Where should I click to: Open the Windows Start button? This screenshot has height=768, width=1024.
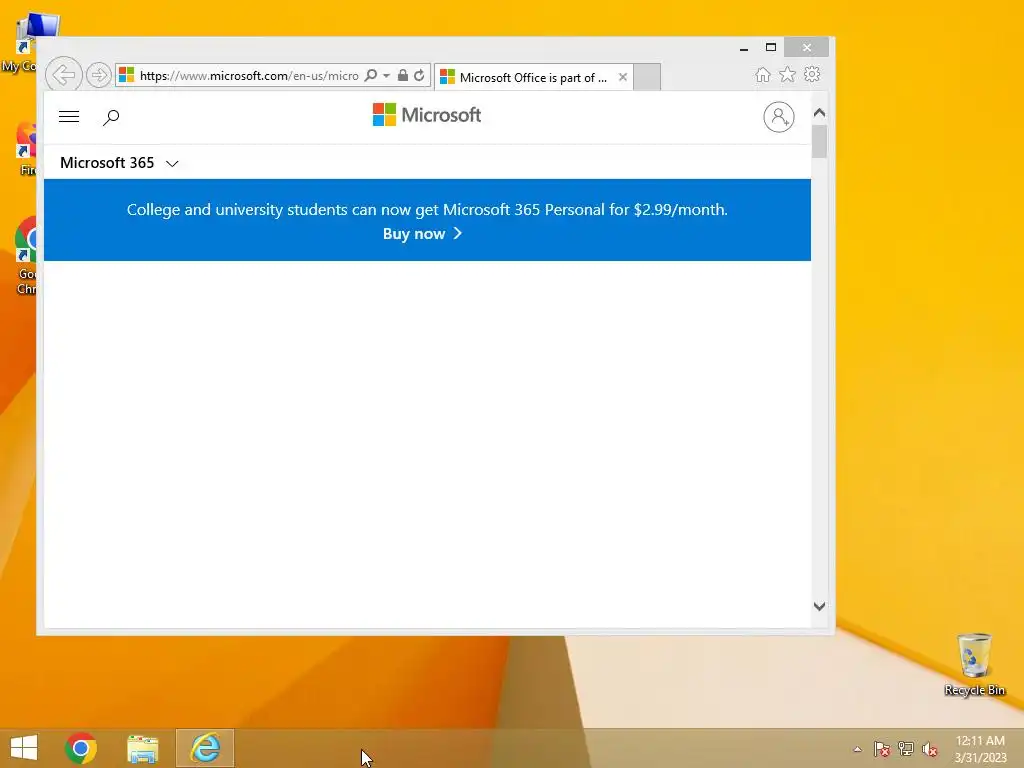[24, 748]
